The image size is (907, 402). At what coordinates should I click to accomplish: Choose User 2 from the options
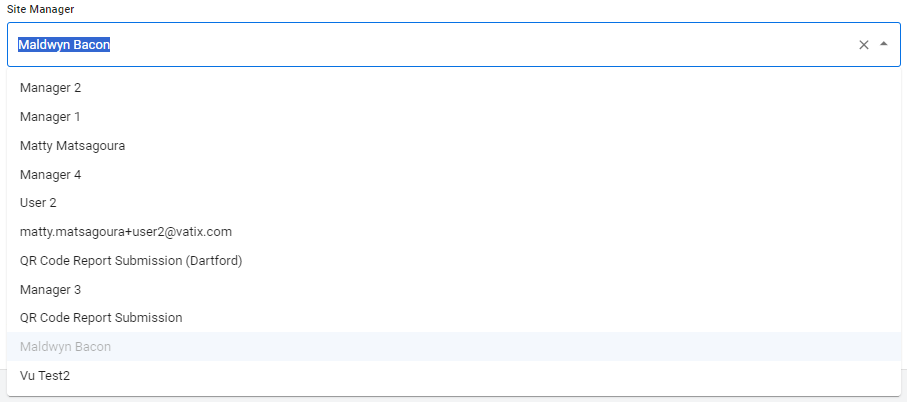click(x=40, y=203)
